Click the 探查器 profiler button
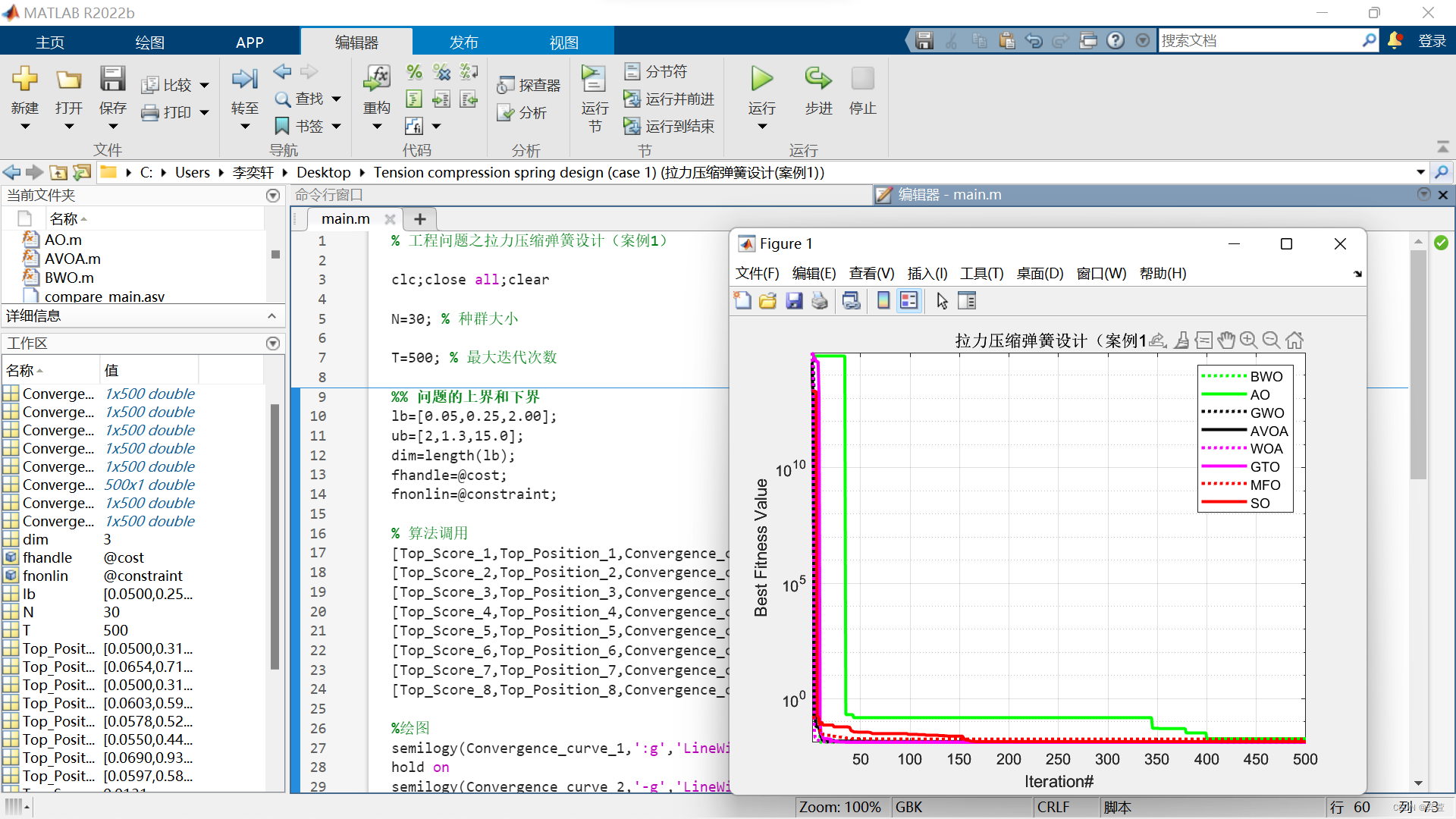1456x819 pixels. point(529,85)
